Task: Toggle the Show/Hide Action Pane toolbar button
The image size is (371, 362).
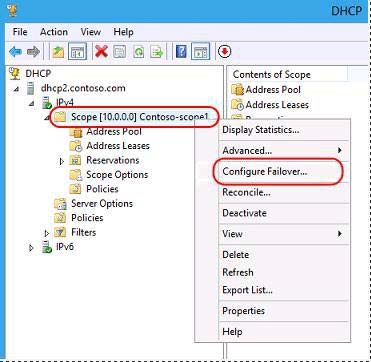Action: point(201,52)
